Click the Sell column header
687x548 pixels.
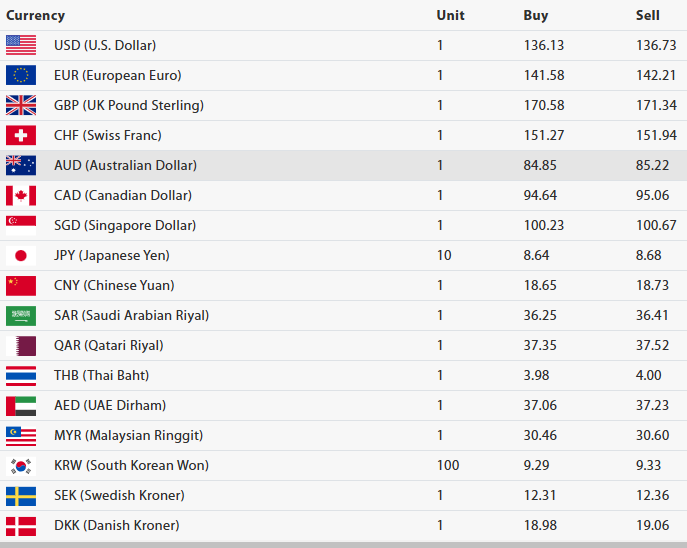coord(648,15)
